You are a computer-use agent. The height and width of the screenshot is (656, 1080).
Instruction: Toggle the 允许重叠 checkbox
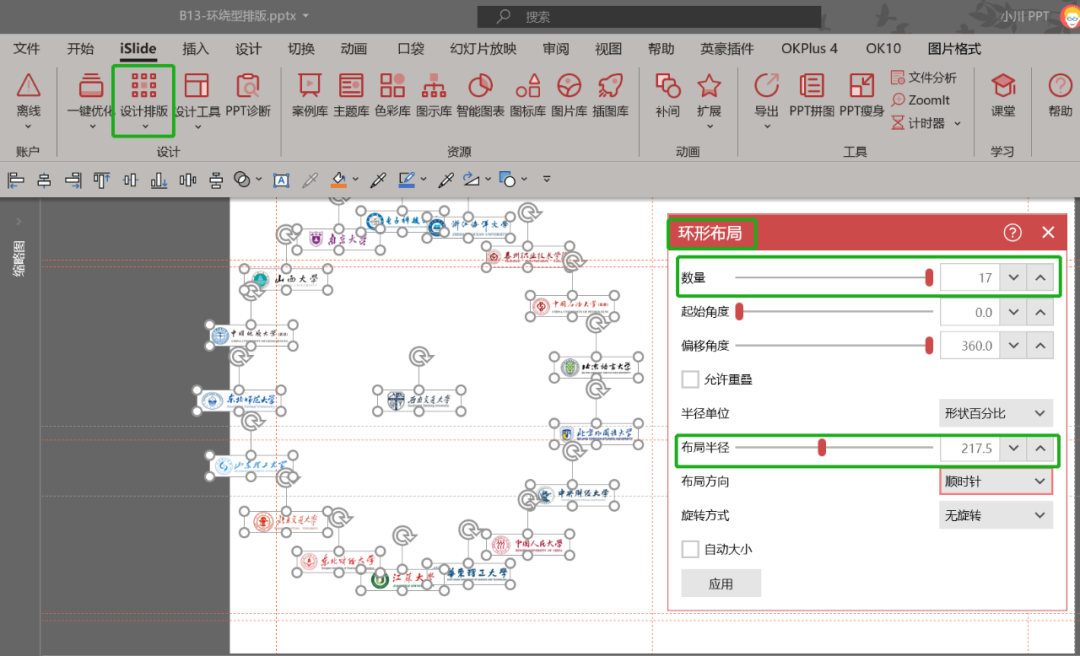(x=690, y=379)
